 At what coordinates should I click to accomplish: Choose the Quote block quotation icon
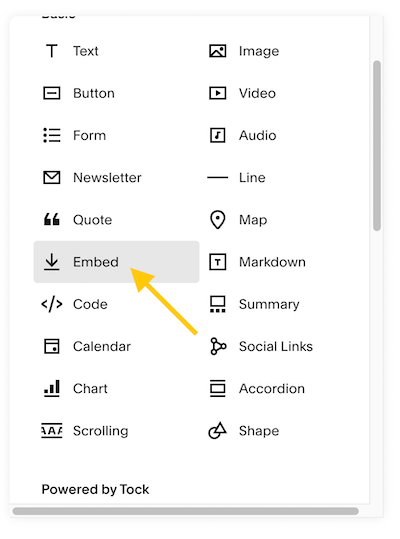(x=52, y=219)
